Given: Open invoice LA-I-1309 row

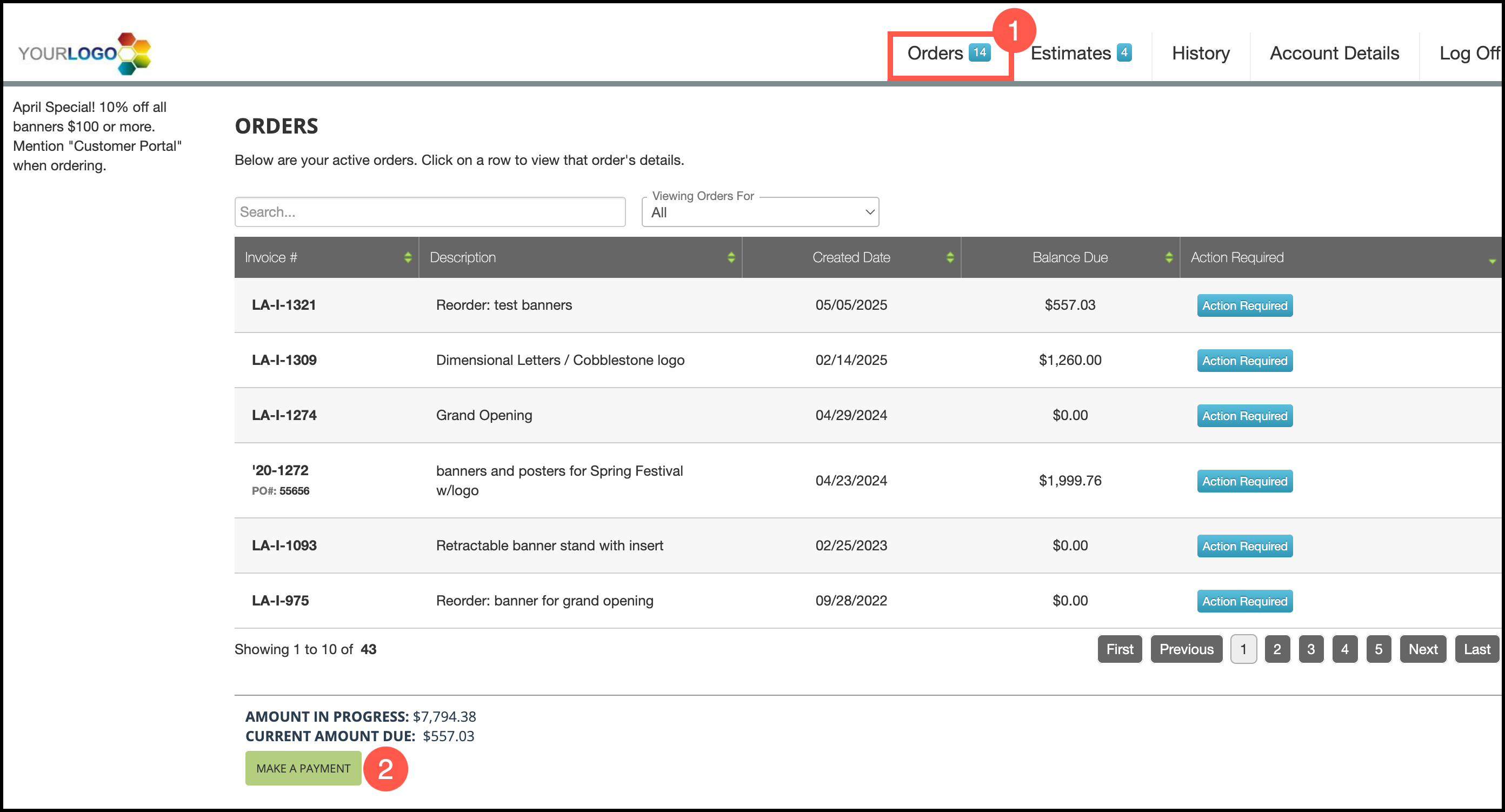Looking at the screenshot, I should (284, 360).
